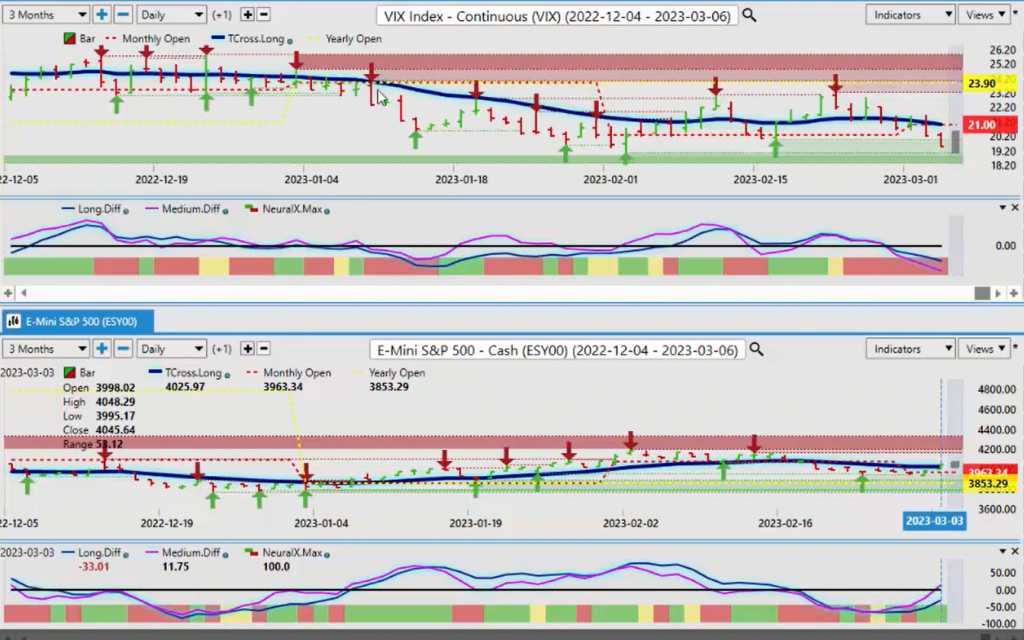Screen dimensions: 1024x640
Task: Click blue 2023-03-03 date marker on E-Mini axis
Action: click(935, 521)
